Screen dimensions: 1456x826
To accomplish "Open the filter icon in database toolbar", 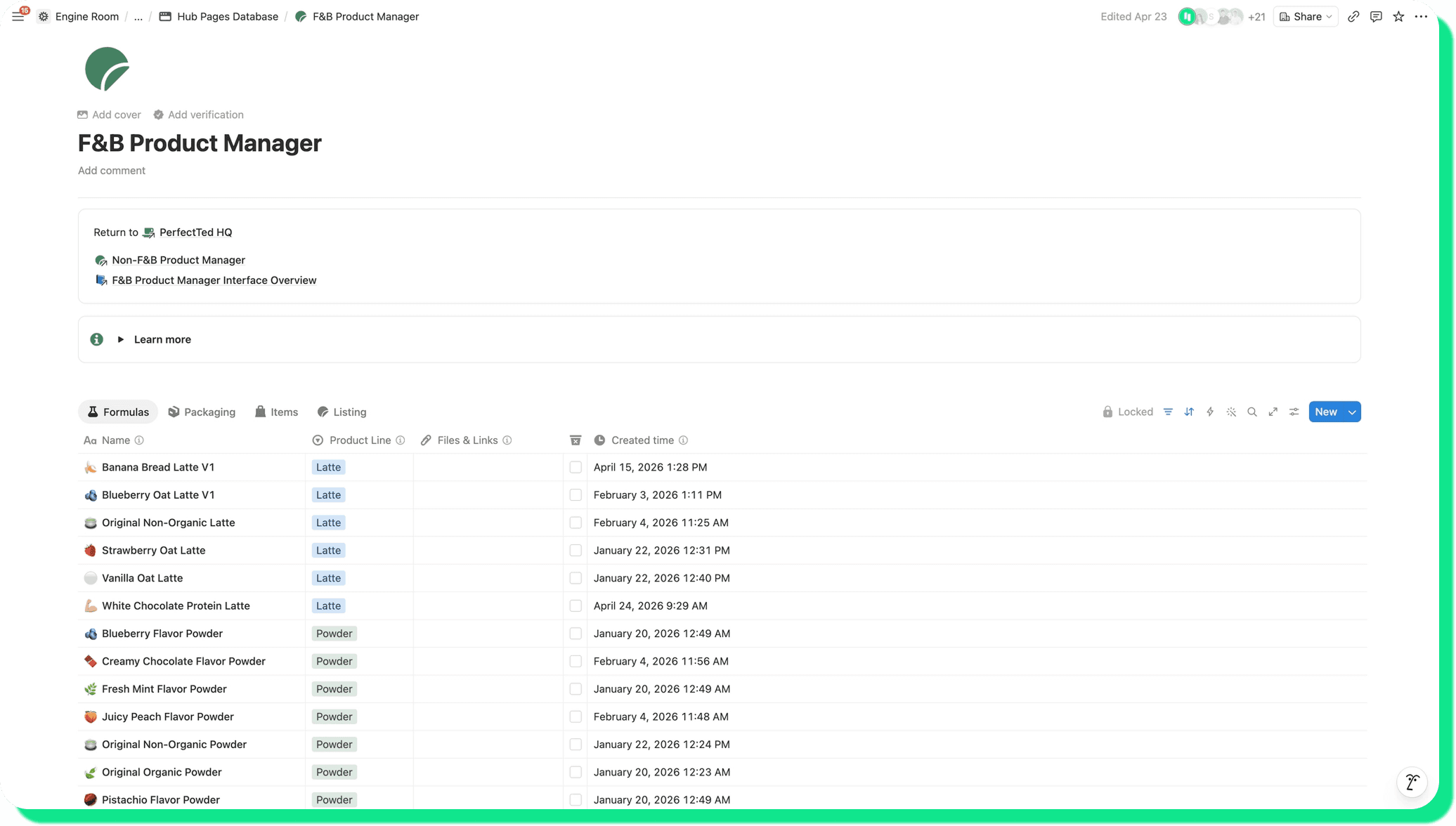I will point(1168,412).
